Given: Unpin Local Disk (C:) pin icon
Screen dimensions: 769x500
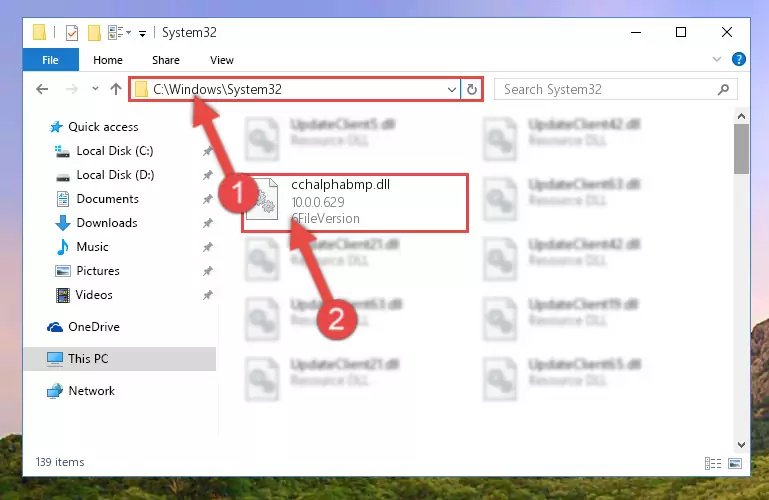Looking at the screenshot, I should point(208,151).
